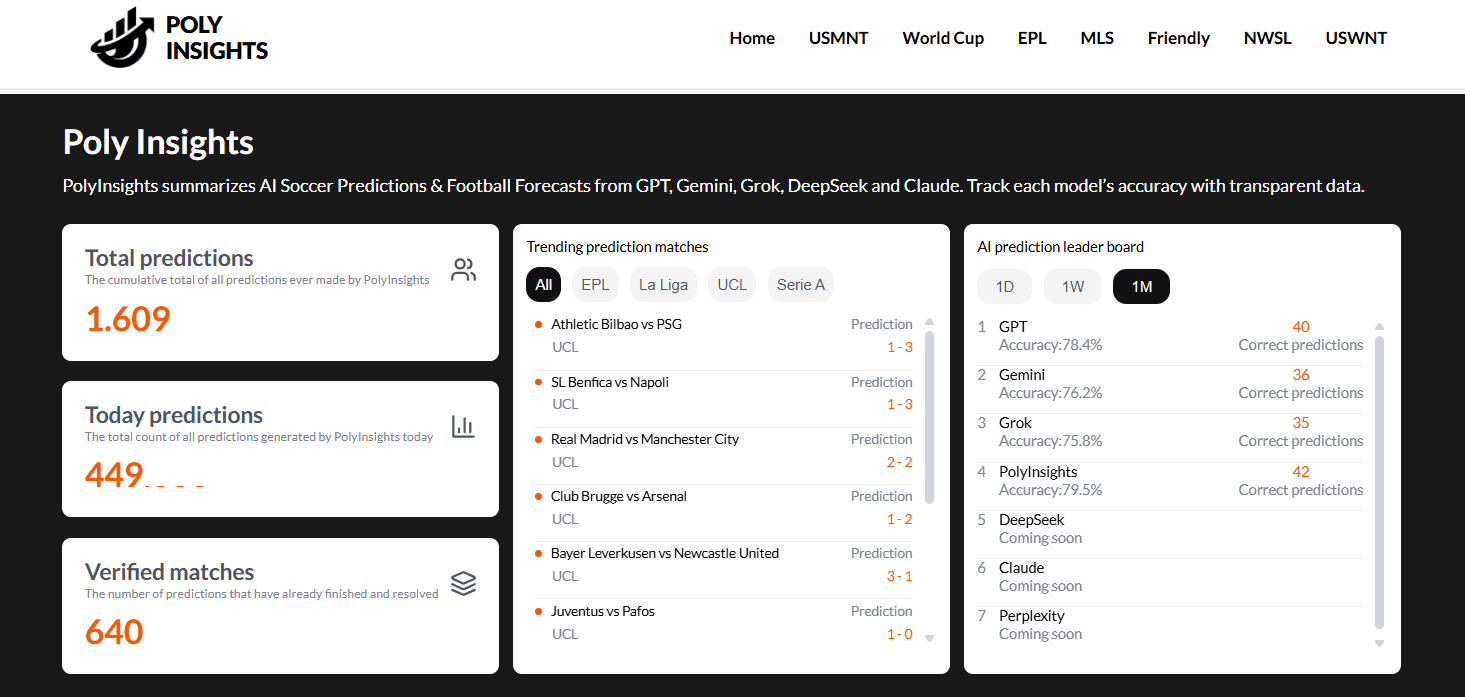Open the Real Madrid vs Manchester City match
The width and height of the screenshot is (1465, 697).
645,440
